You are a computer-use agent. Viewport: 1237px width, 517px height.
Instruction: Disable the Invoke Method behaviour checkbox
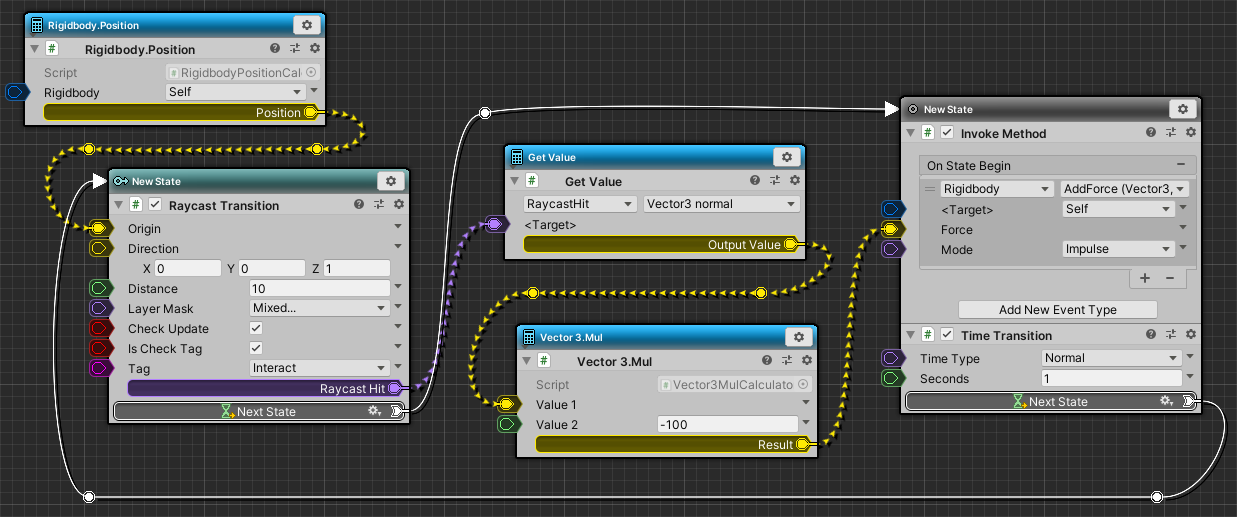(x=947, y=133)
